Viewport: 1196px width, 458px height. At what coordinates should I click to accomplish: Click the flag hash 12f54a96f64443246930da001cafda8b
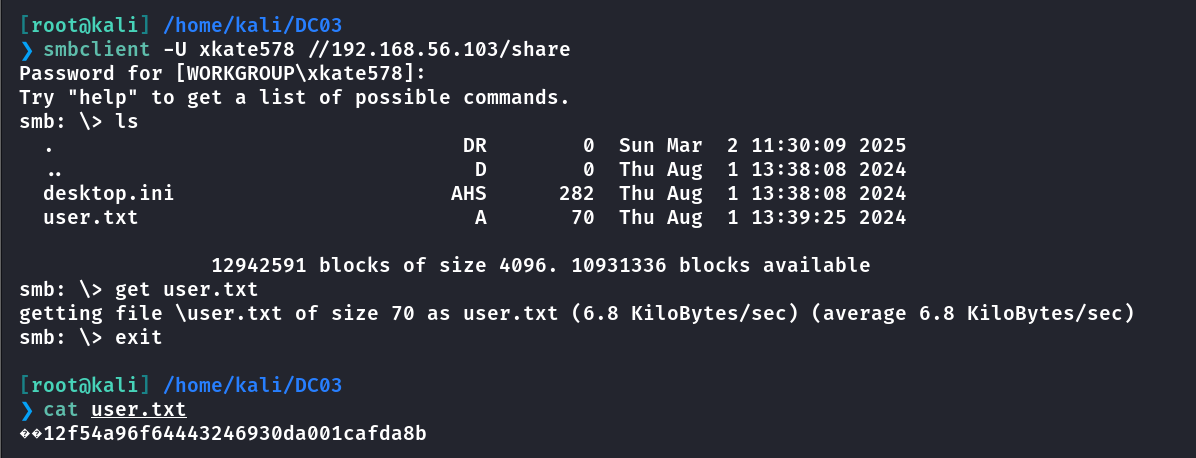(235, 434)
